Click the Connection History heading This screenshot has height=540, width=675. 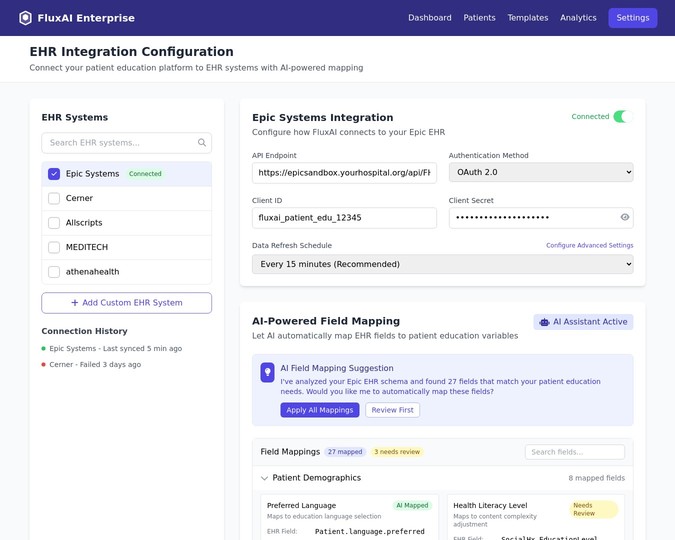[84, 331]
